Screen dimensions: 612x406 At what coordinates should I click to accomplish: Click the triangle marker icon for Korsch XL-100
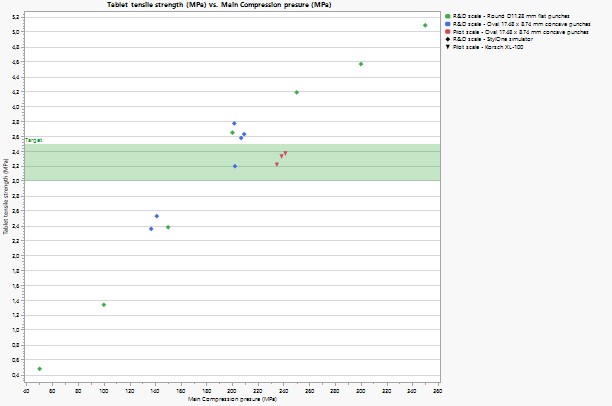(x=447, y=48)
